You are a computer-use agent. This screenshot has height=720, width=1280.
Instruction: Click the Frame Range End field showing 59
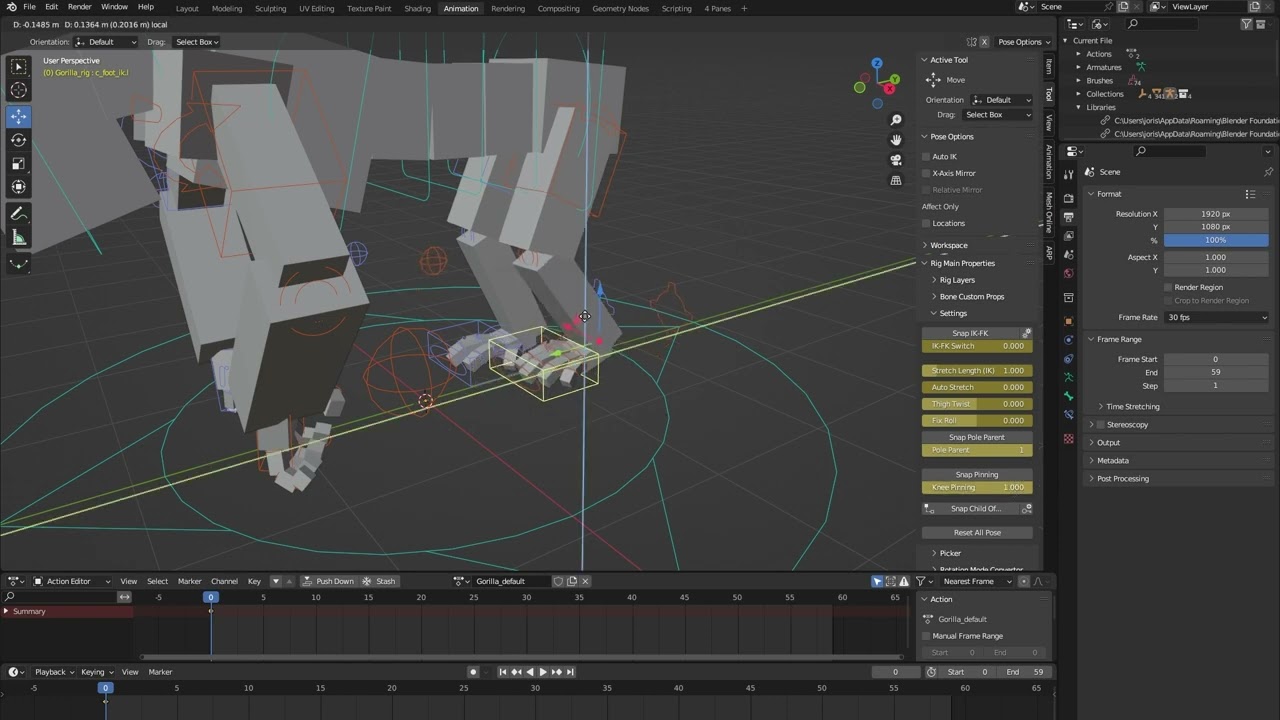point(1216,372)
